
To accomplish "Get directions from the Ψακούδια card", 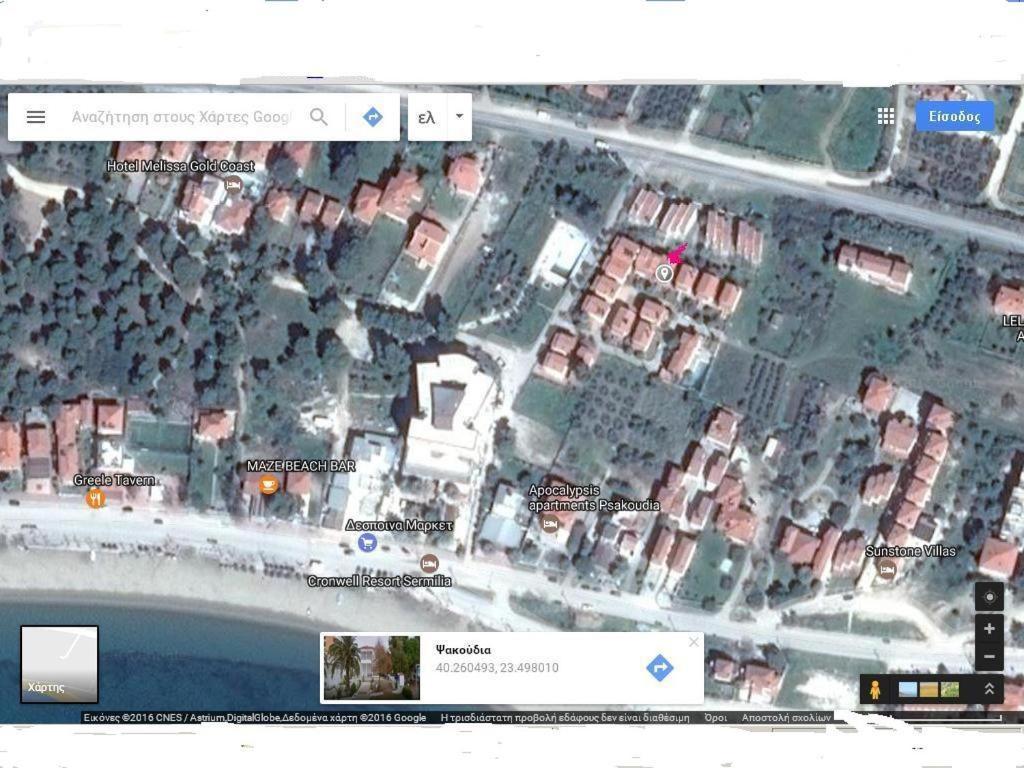I will point(660,668).
